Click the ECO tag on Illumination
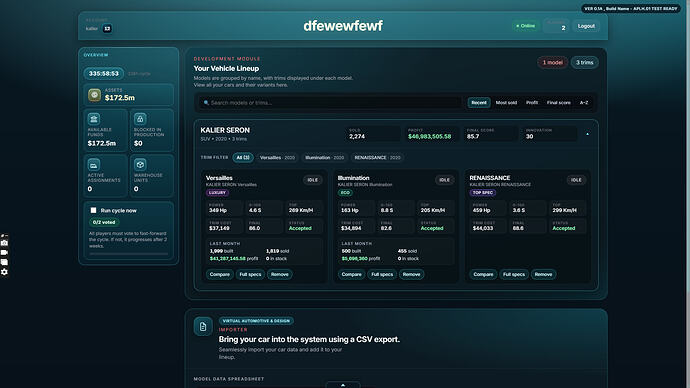The width and height of the screenshot is (690, 388). click(345, 192)
